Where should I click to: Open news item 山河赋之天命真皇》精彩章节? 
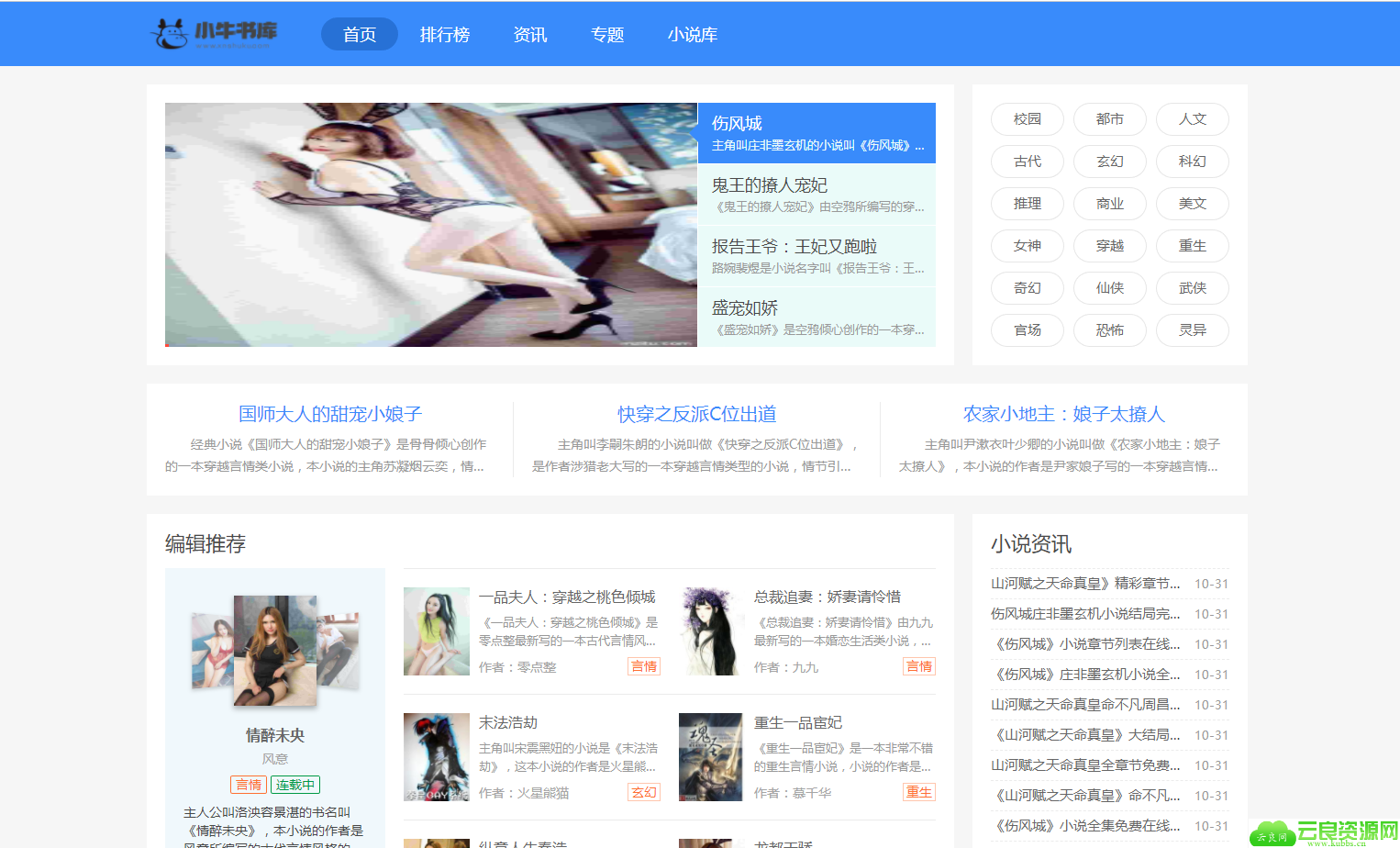pos(1085,584)
